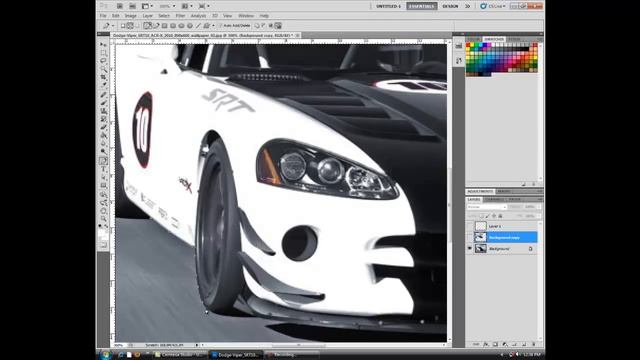Select the Eyedropper tool
This screenshot has height=360, width=640.
pyautogui.click(x=103, y=85)
